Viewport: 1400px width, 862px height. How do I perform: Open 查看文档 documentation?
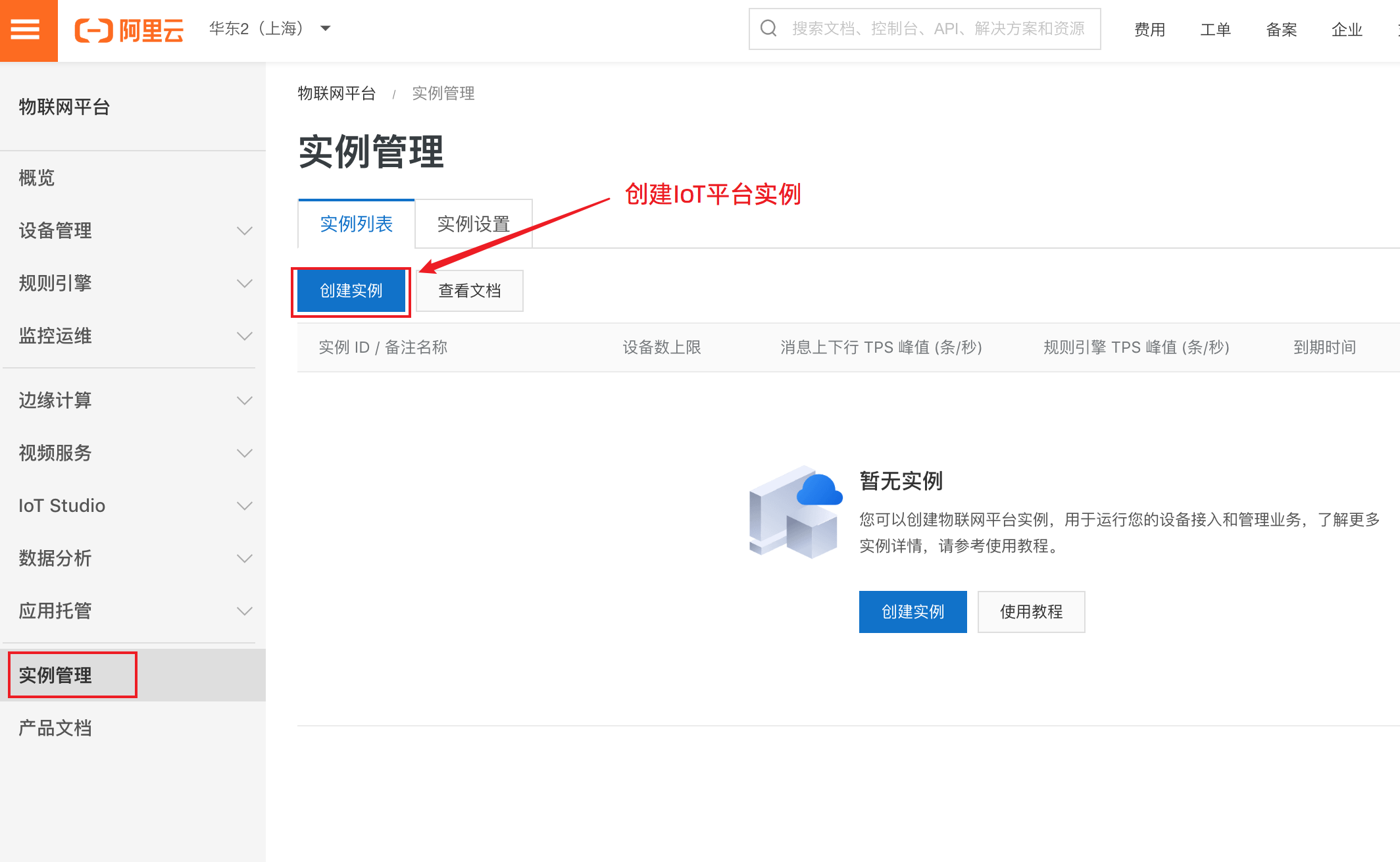tap(469, 290)
